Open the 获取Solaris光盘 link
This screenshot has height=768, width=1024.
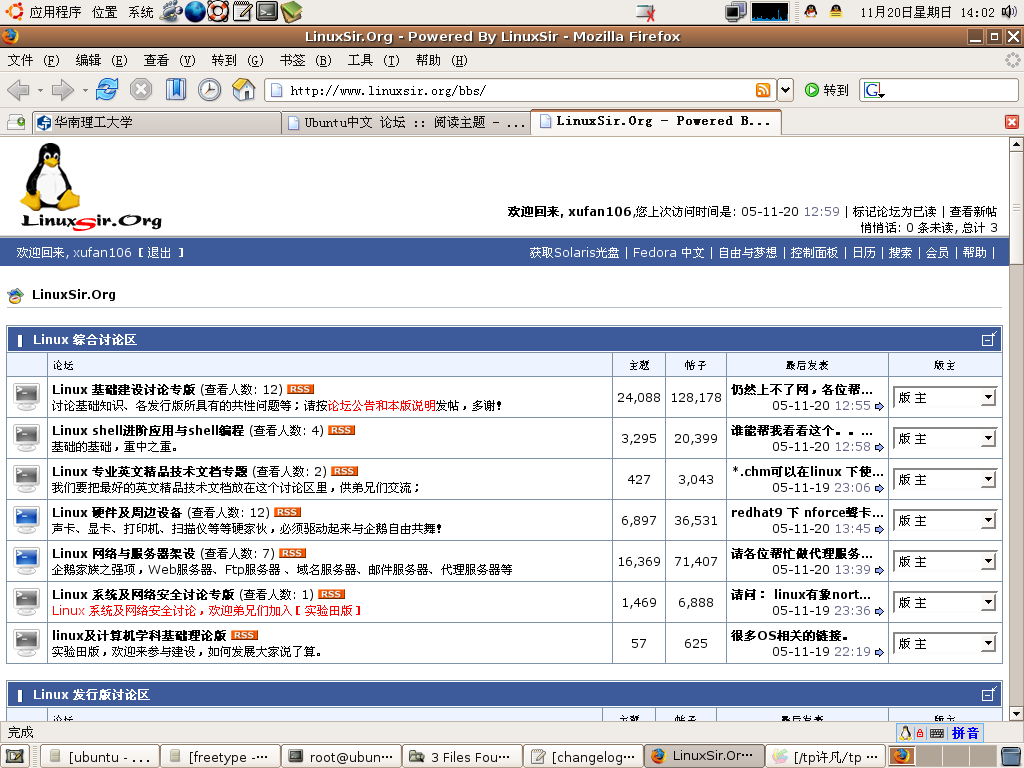pyautogui.click(x=574, y=252)
